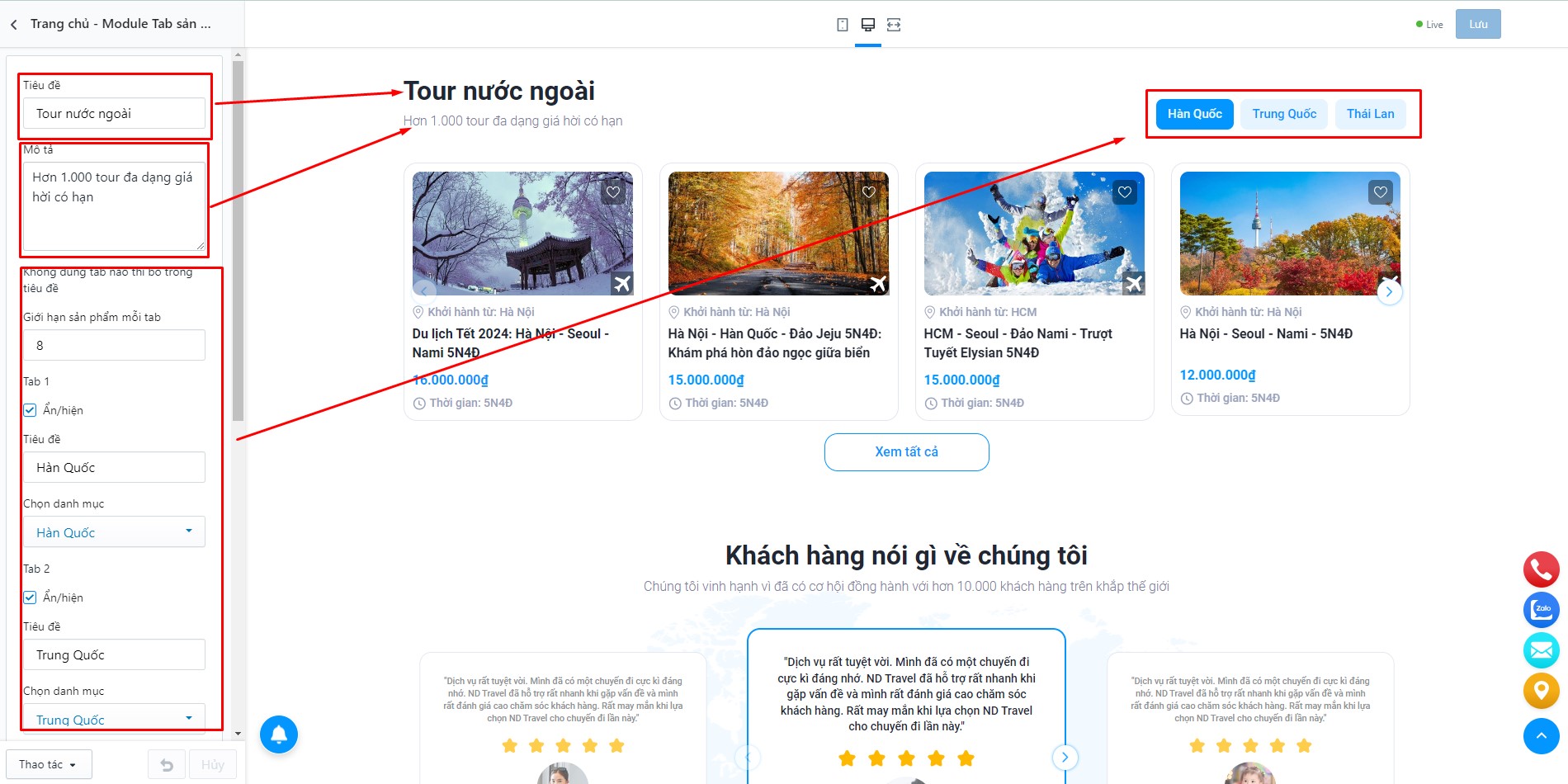This screenshot has height=784, width=1568.
Task: Click the Tiêu đề field Tour nước ngoài
Action: tap(114, 114)
